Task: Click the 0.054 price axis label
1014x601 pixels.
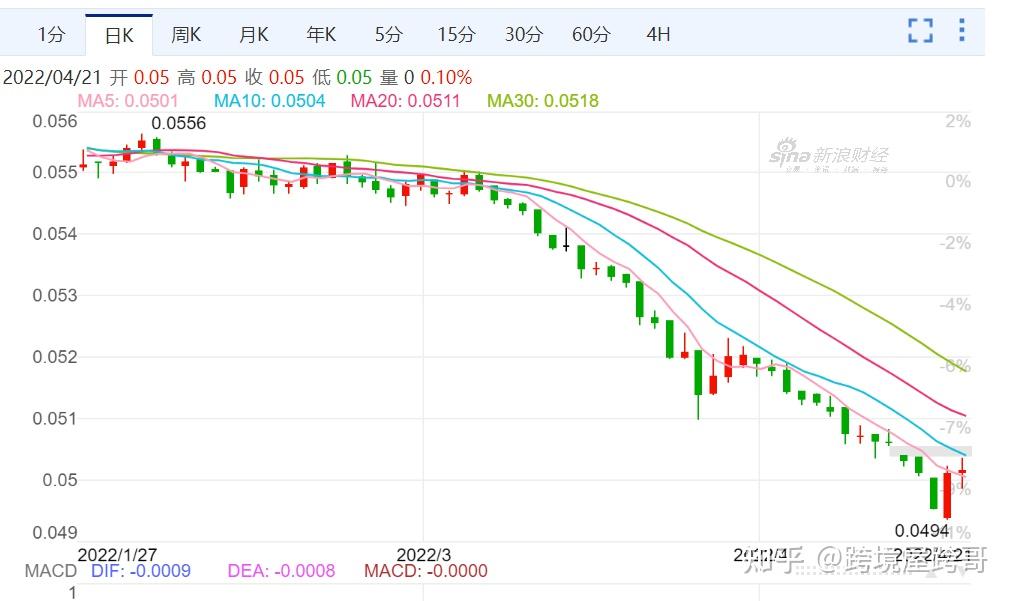Action: click(55, 234)
